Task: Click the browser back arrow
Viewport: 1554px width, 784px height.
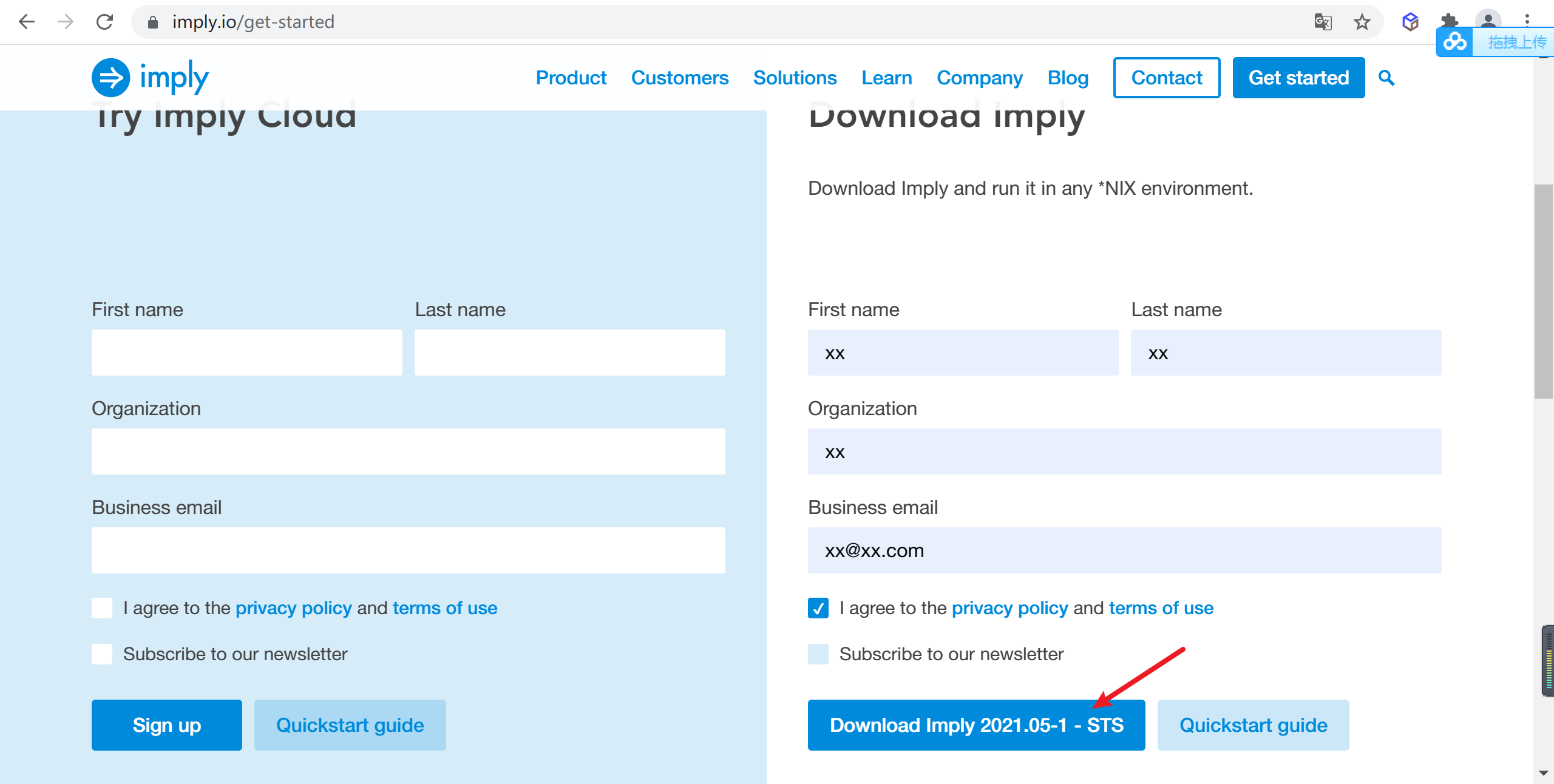Action: point(27,22)
